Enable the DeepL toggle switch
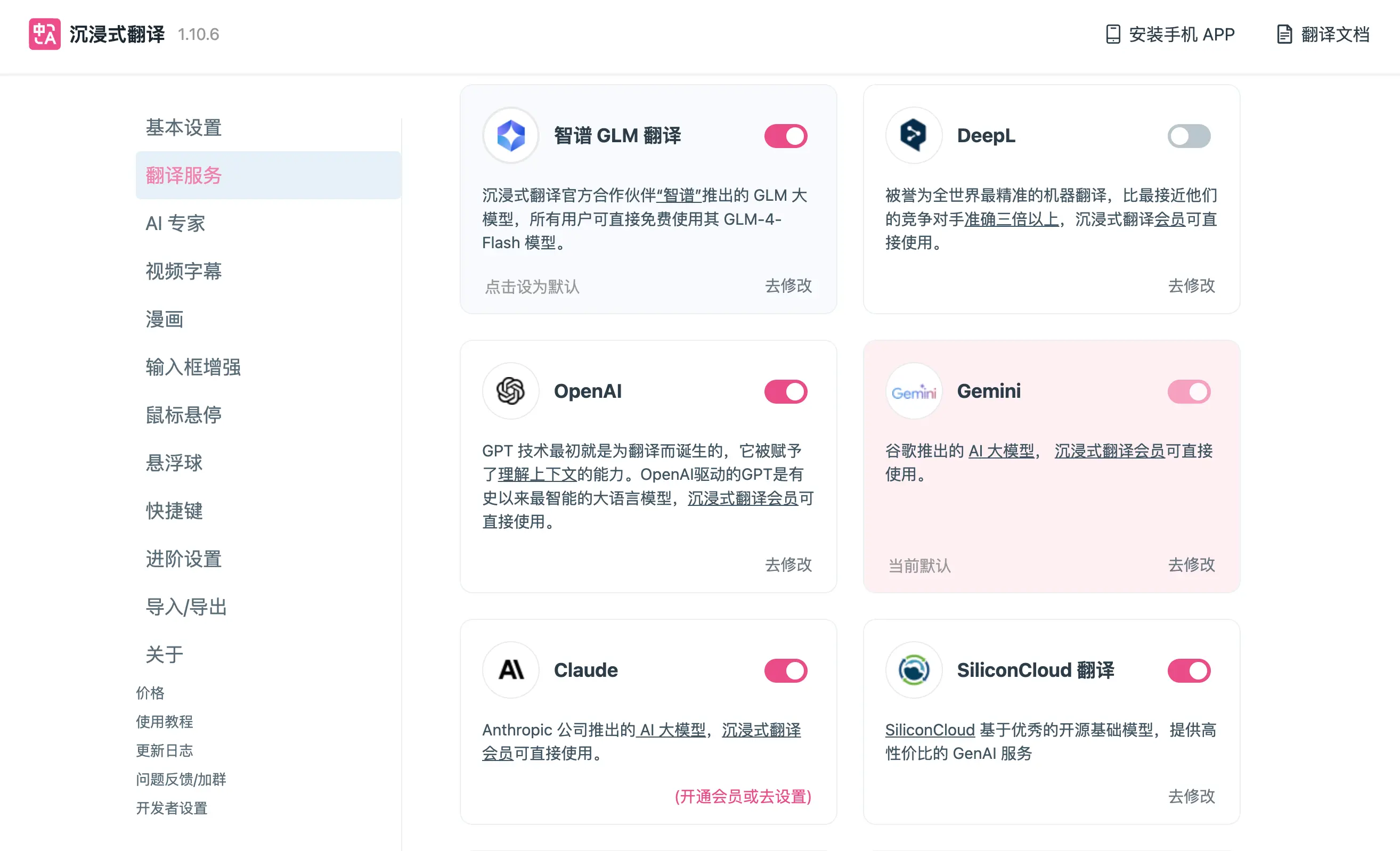 point(1189,136)
